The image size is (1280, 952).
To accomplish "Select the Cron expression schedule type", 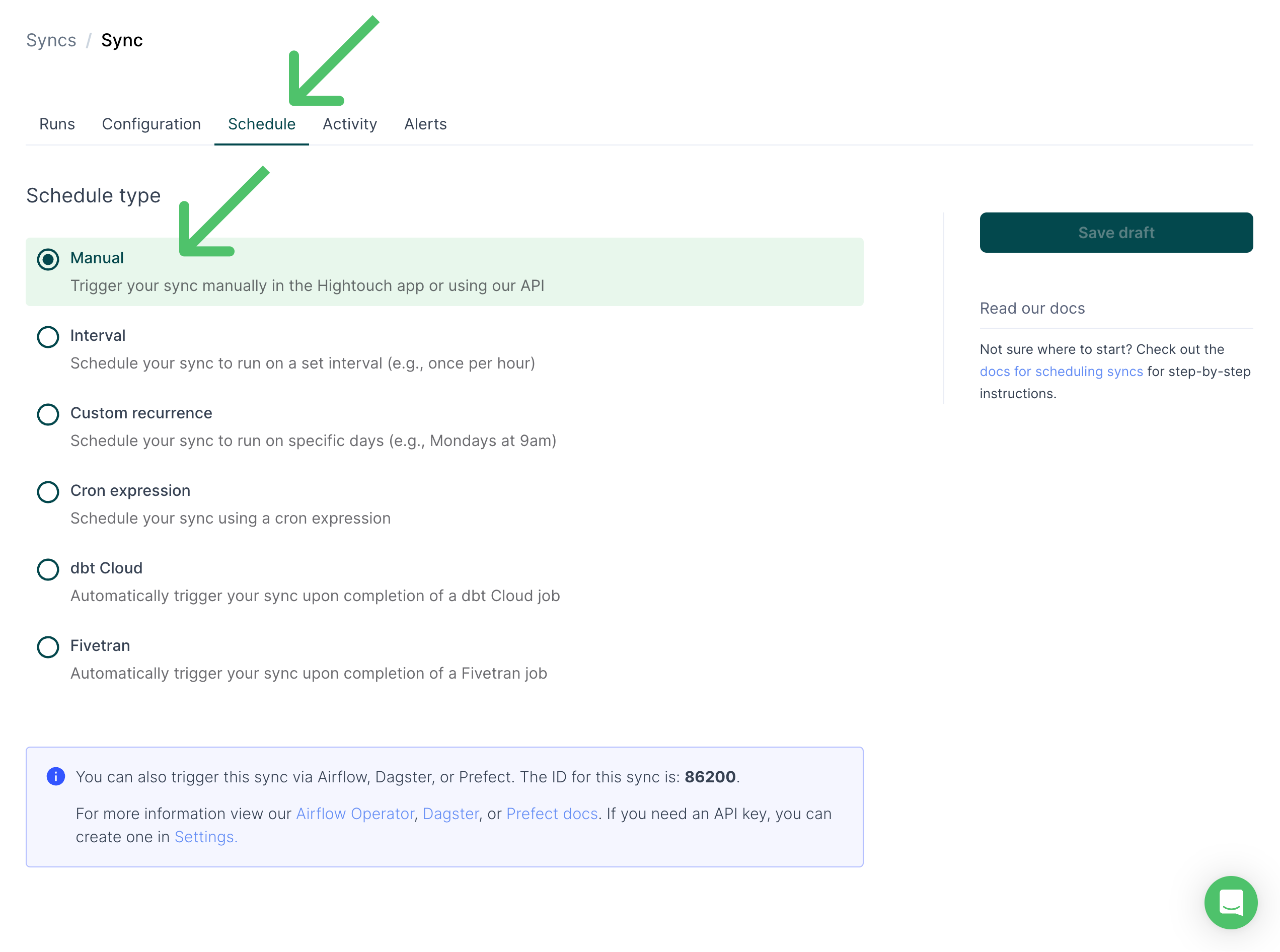I will pos(48,491).
